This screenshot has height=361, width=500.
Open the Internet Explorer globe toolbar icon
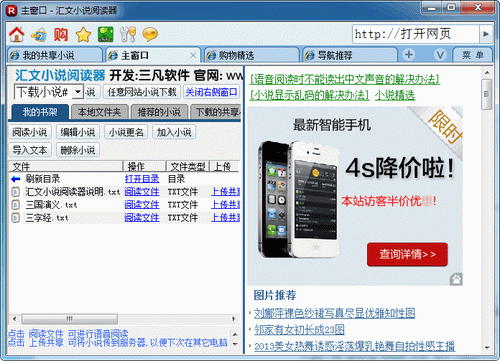click(x=39, y=35)
